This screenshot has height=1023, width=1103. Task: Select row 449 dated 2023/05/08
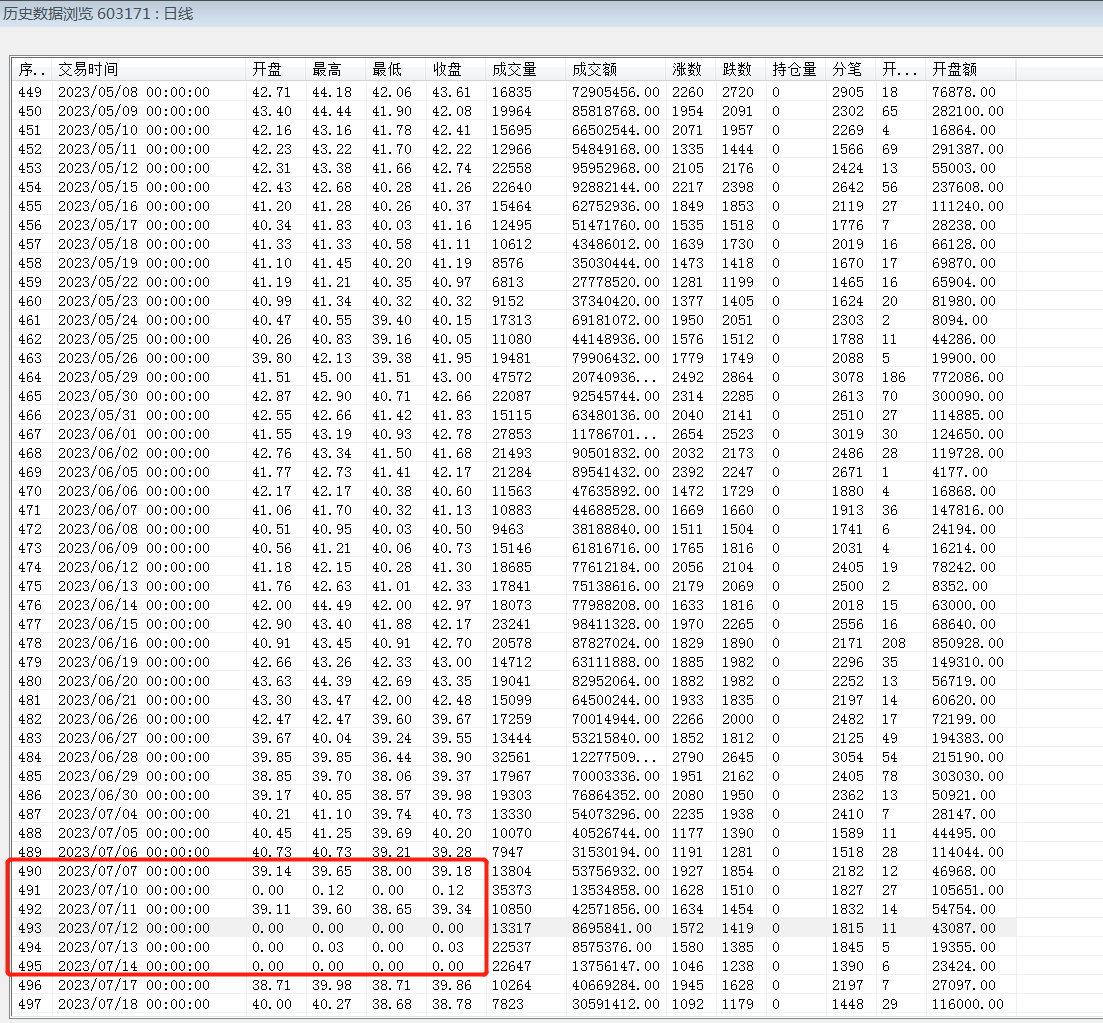[x=134, y=92]
